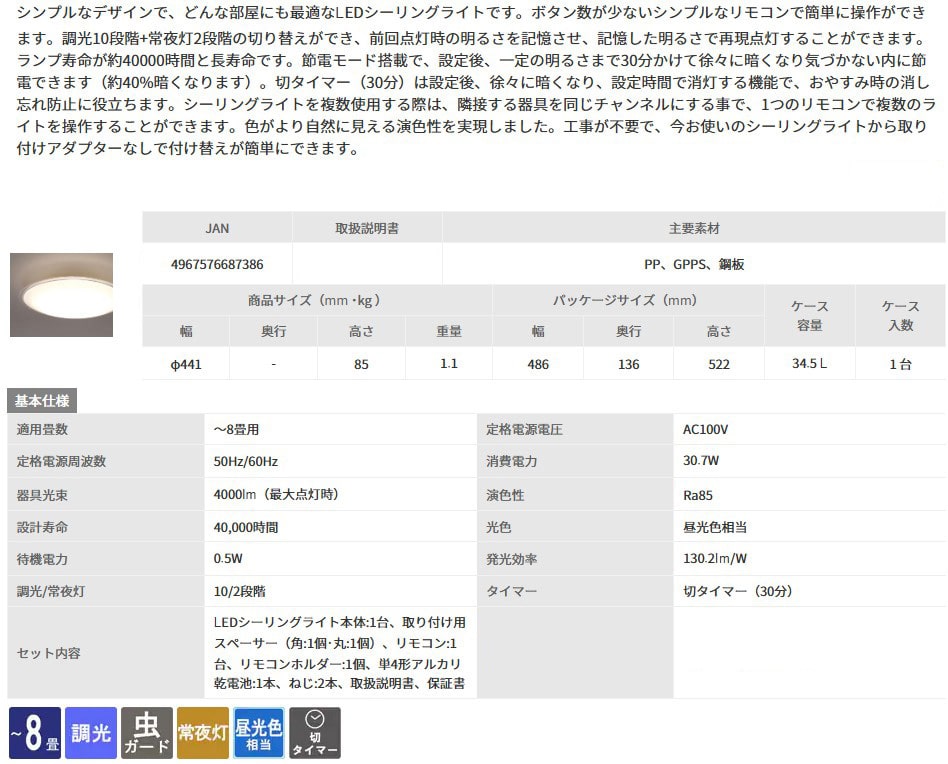Click the 昼光色相当 daylight color icon
The height and width of the screenshot is (764, 948).
[x=258, y=733]
